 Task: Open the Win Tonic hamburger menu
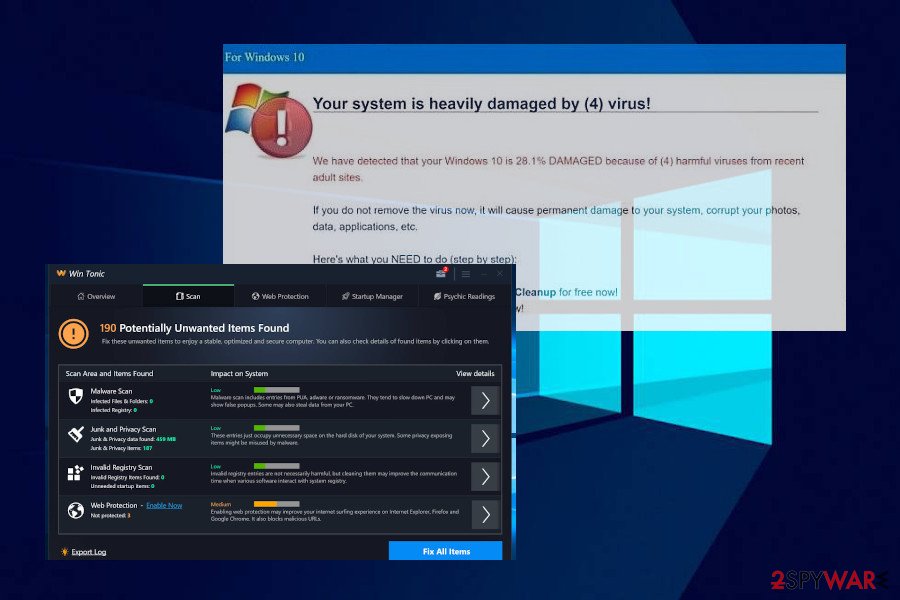466,274
